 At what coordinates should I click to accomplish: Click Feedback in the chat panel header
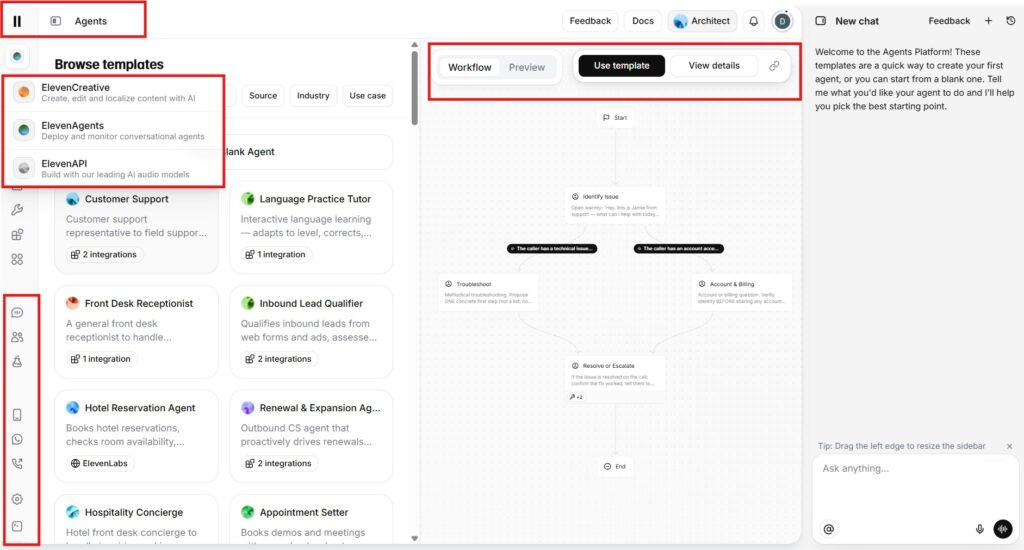coord(949,21)
